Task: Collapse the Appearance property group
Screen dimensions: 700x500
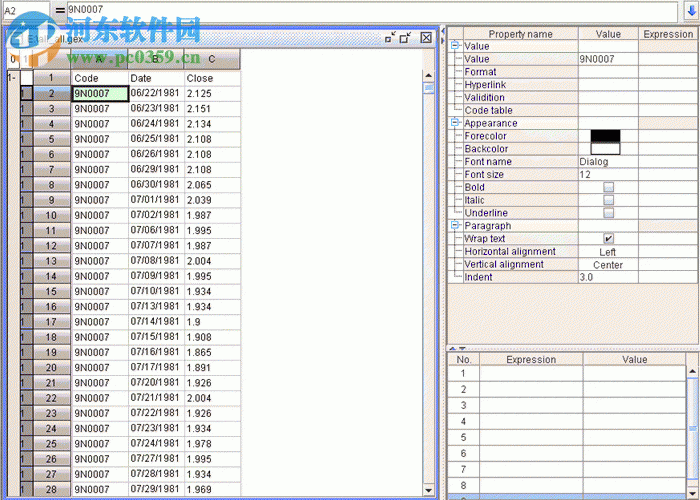Action: coord(455,123)
